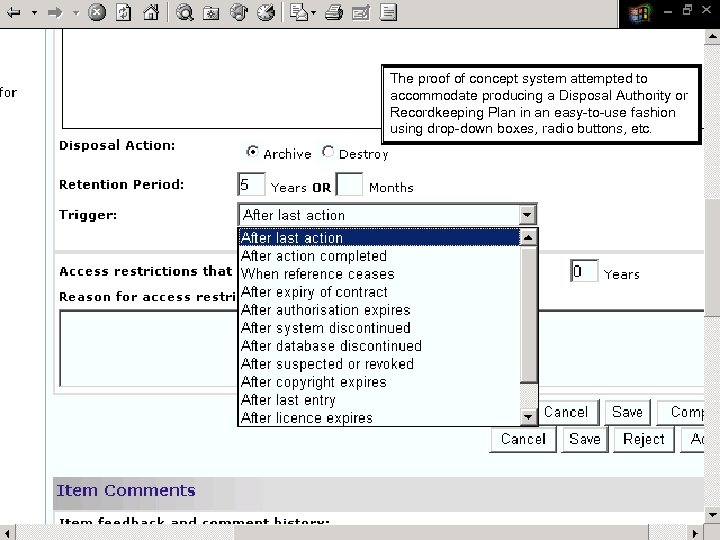Click the retention Years field

click(x=251, y=184)
